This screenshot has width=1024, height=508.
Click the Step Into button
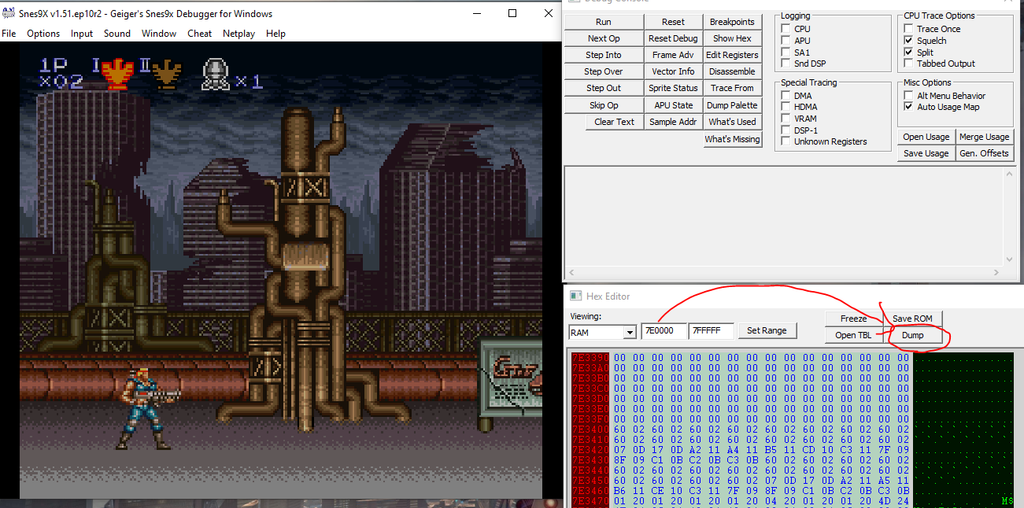603,55
